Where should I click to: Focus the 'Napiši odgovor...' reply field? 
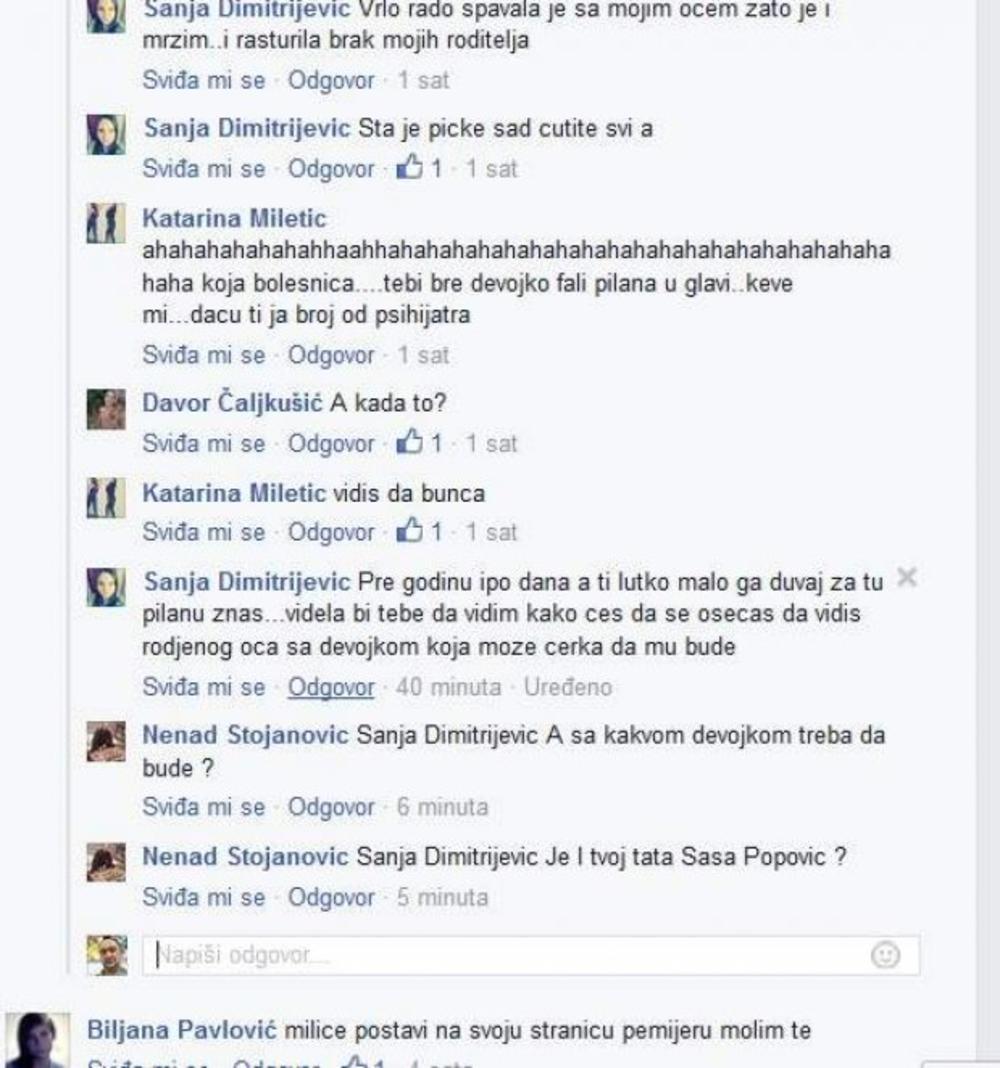click(531, 955)
